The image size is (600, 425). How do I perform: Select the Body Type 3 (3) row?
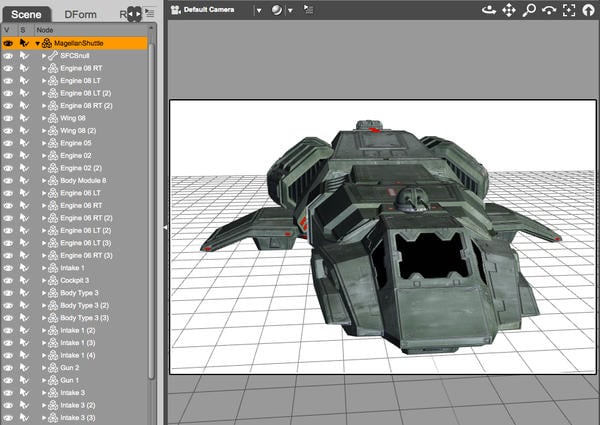74,318
